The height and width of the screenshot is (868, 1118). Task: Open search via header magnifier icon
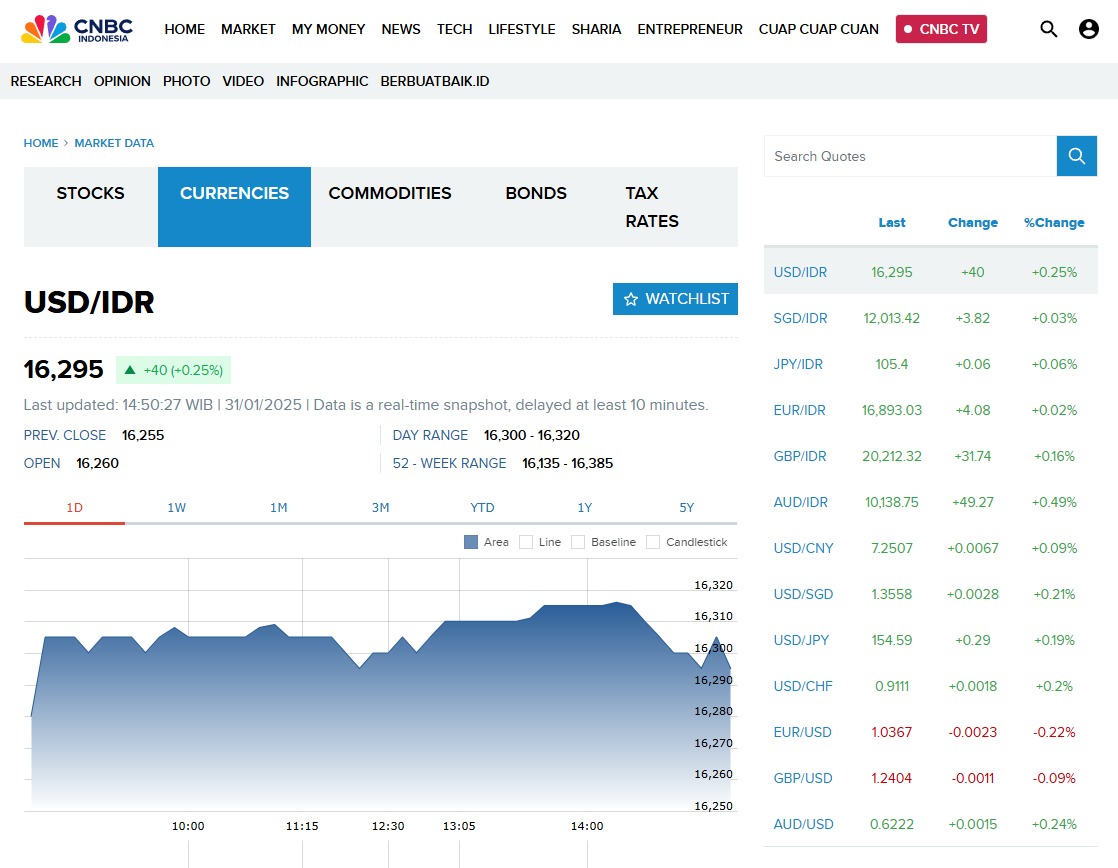pyautogui.click(x=1048, y=29)
